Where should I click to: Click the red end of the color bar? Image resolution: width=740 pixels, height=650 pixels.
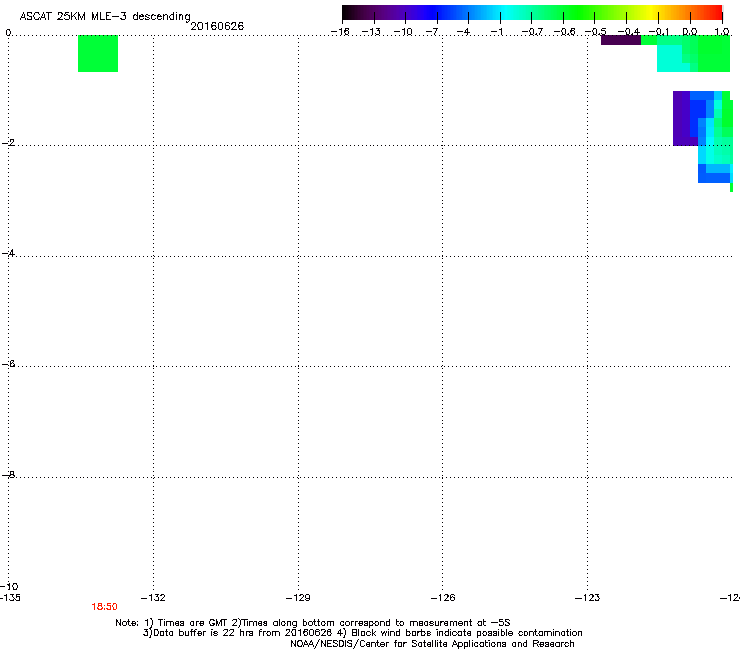(x=716, y=13)
